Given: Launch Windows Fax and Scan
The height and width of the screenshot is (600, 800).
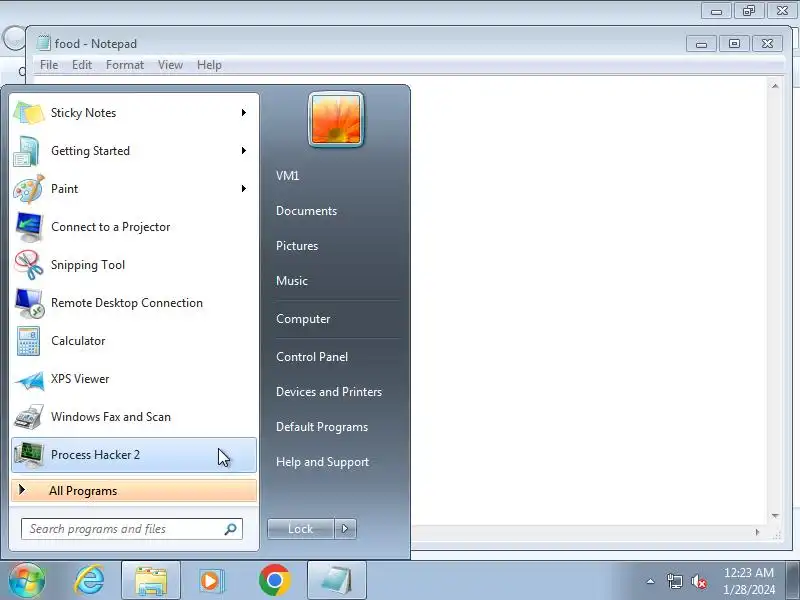Looking at the screenshot, I should [x=134, y=417].
